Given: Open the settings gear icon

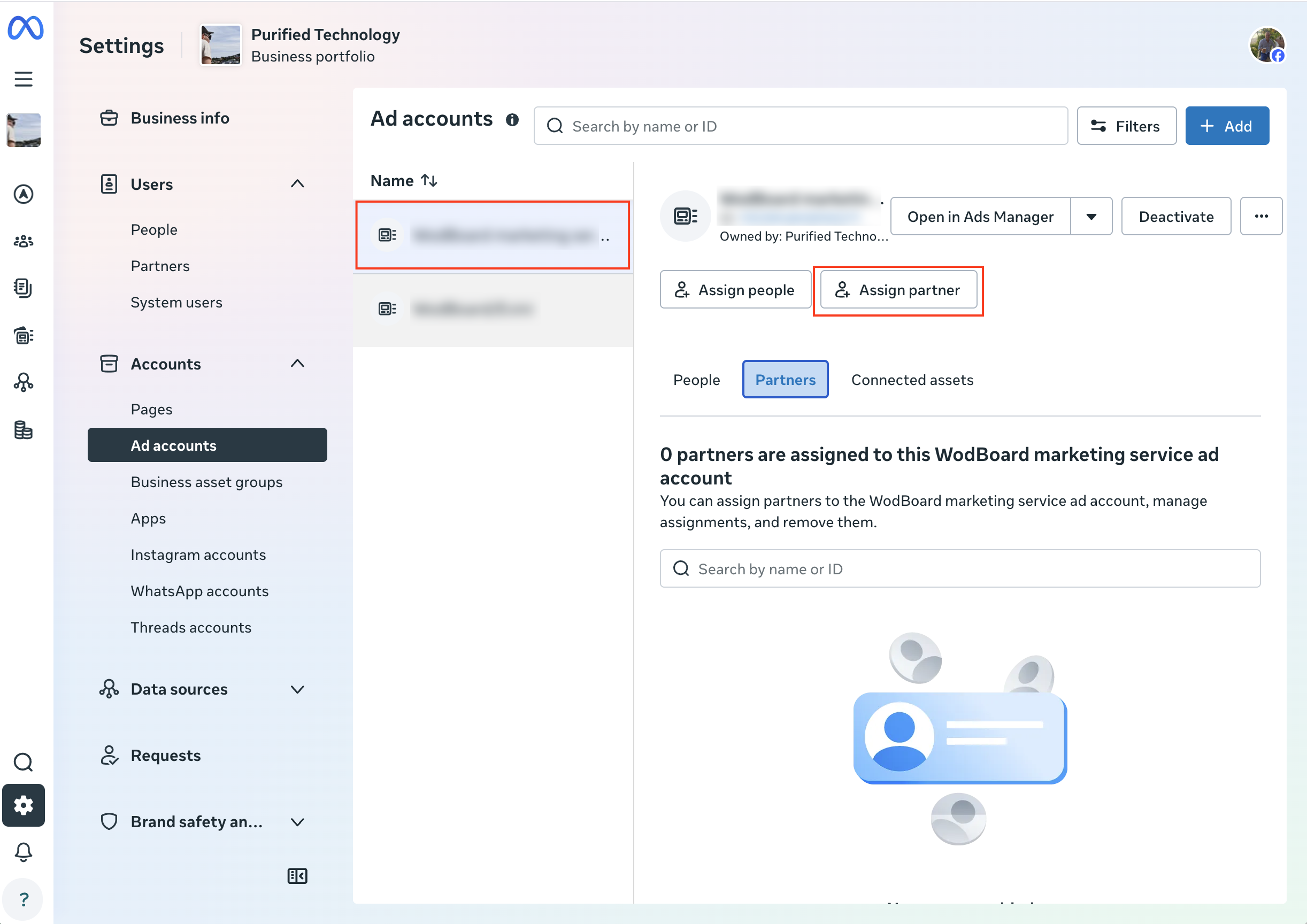Looking at the screenshot, I should click(24, 805).
